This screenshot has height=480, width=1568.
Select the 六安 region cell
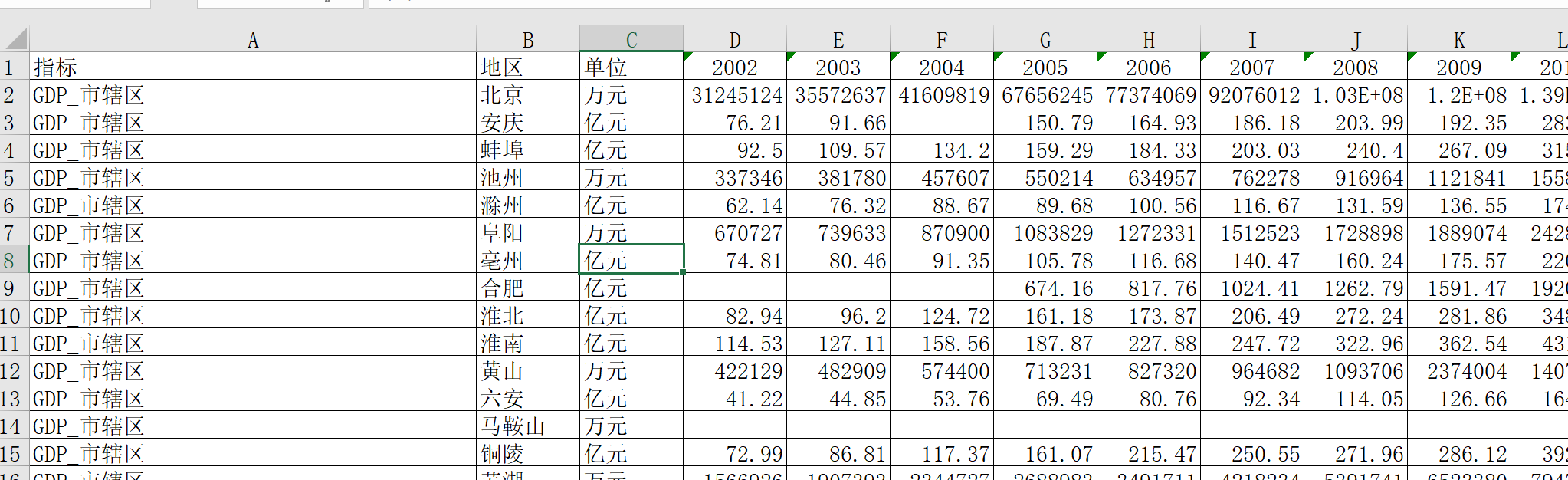pos(528,398)
